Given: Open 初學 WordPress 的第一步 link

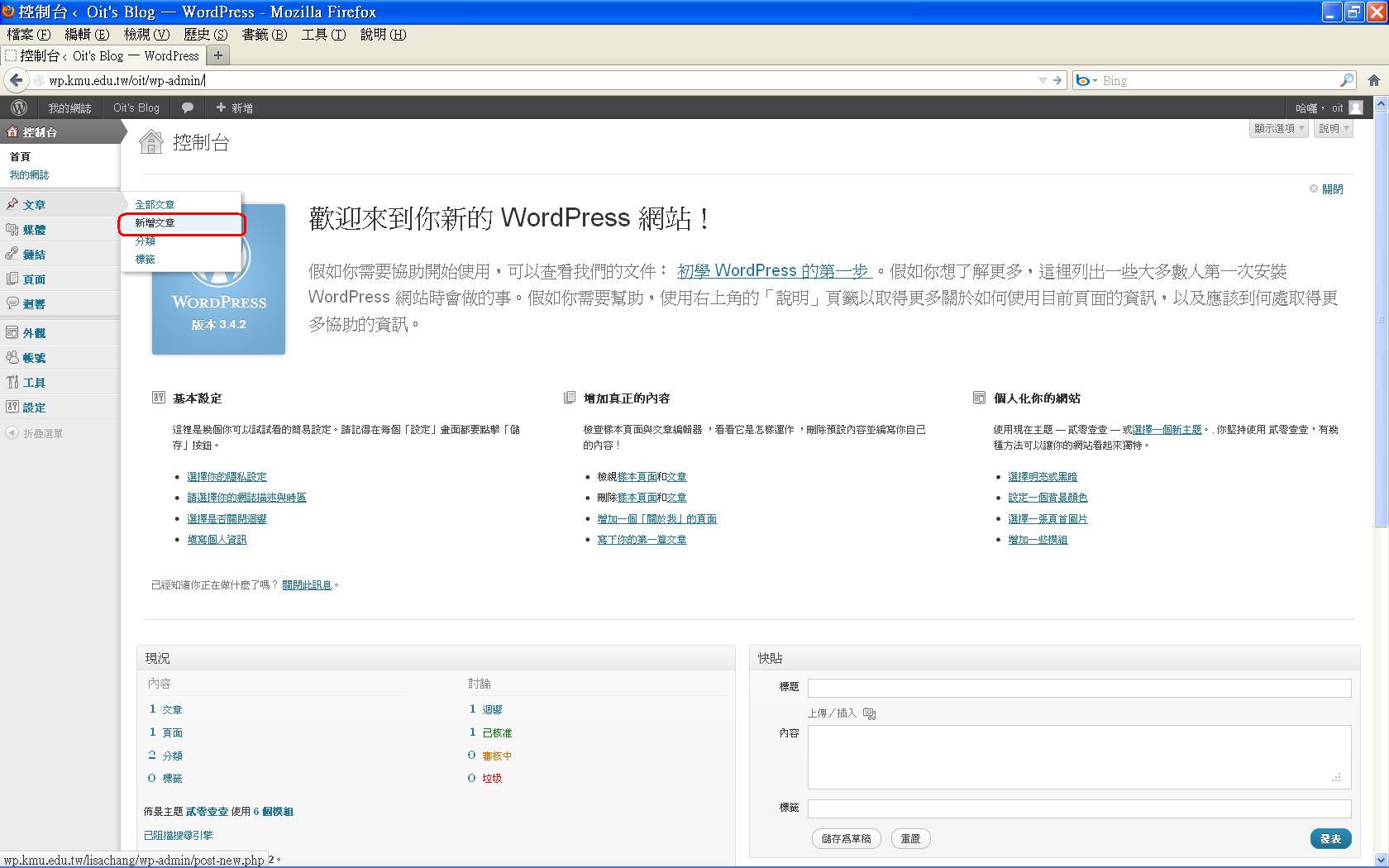Looking at the screenshot, I should coord(774,271).
